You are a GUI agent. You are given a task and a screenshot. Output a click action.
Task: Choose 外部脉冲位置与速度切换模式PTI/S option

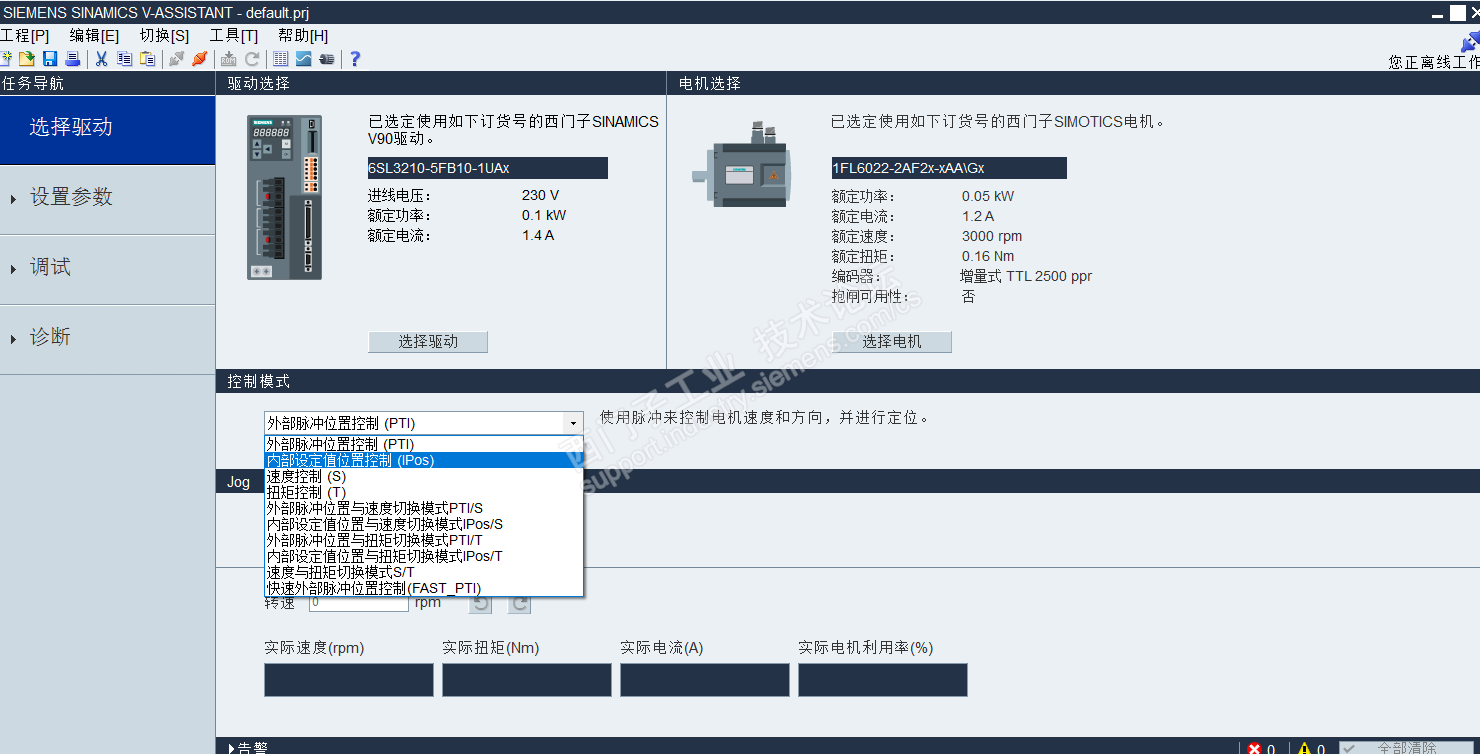pyautogui.click(x=424, y=508)
